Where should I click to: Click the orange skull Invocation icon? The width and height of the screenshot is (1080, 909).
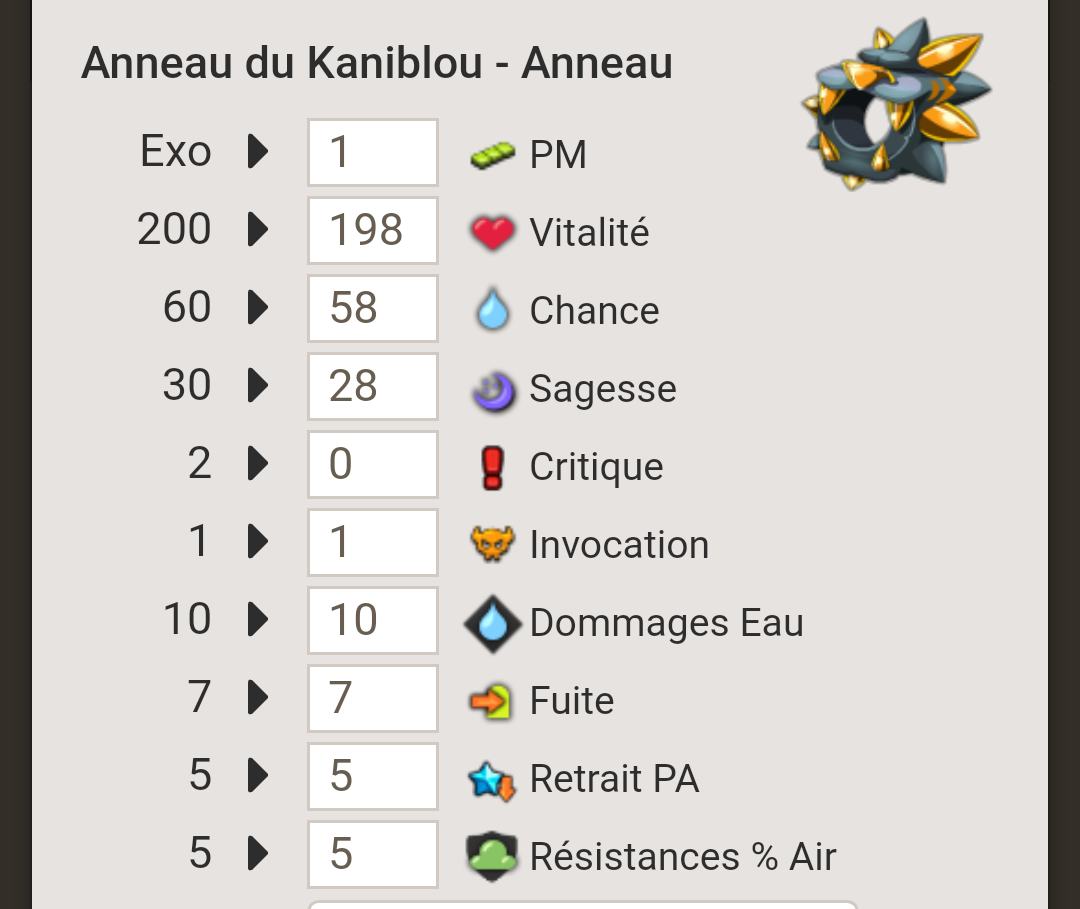[492, 543]
